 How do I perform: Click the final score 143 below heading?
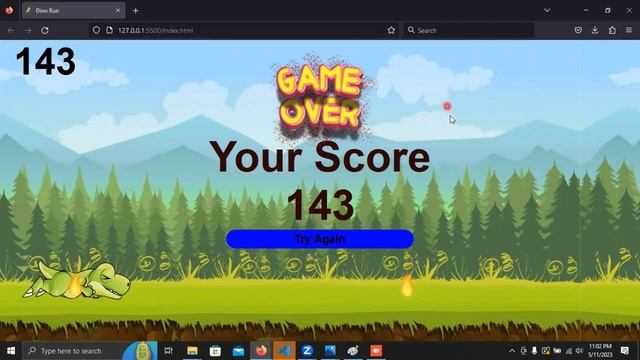[x=320, y=204]
